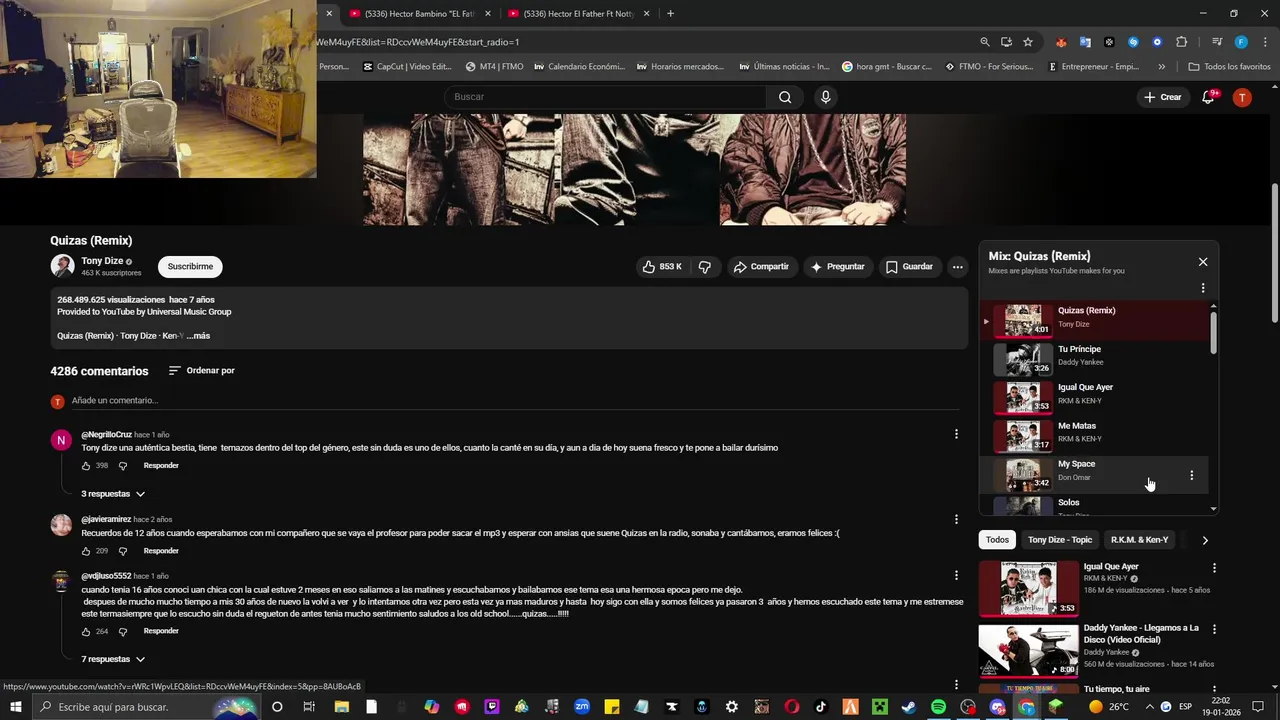Select the R.K.M. & Ken-Y chip
The width and height of the screenshot is (1280, 720).
coord(1139,540)
